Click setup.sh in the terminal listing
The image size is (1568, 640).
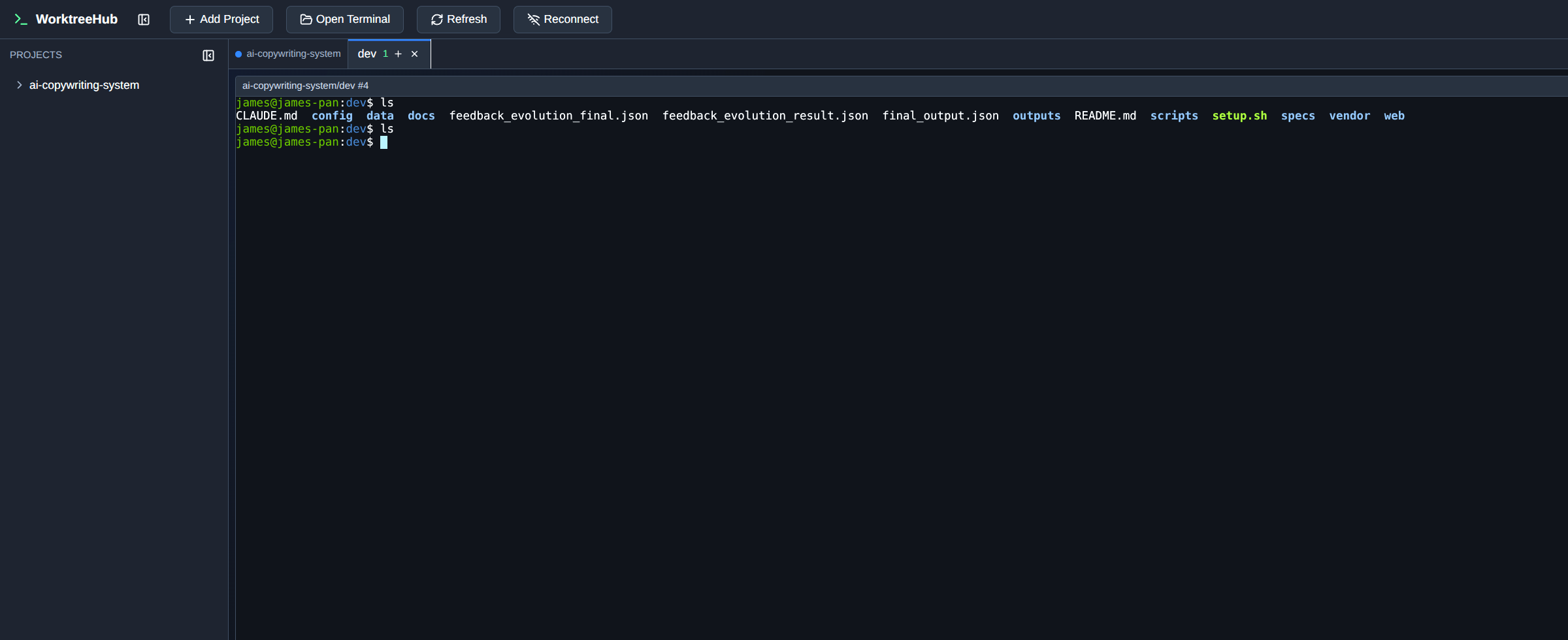tap(1239, 116)
